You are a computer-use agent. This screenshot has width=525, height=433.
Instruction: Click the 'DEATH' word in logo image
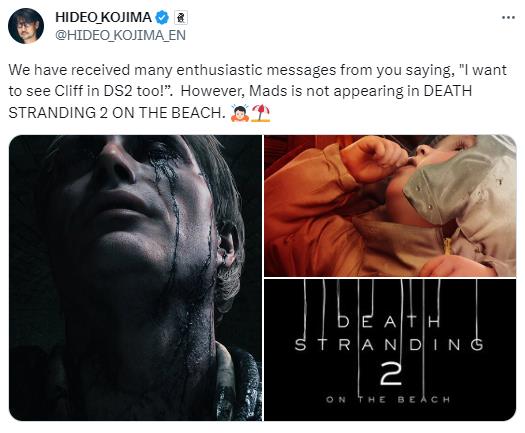388,322
